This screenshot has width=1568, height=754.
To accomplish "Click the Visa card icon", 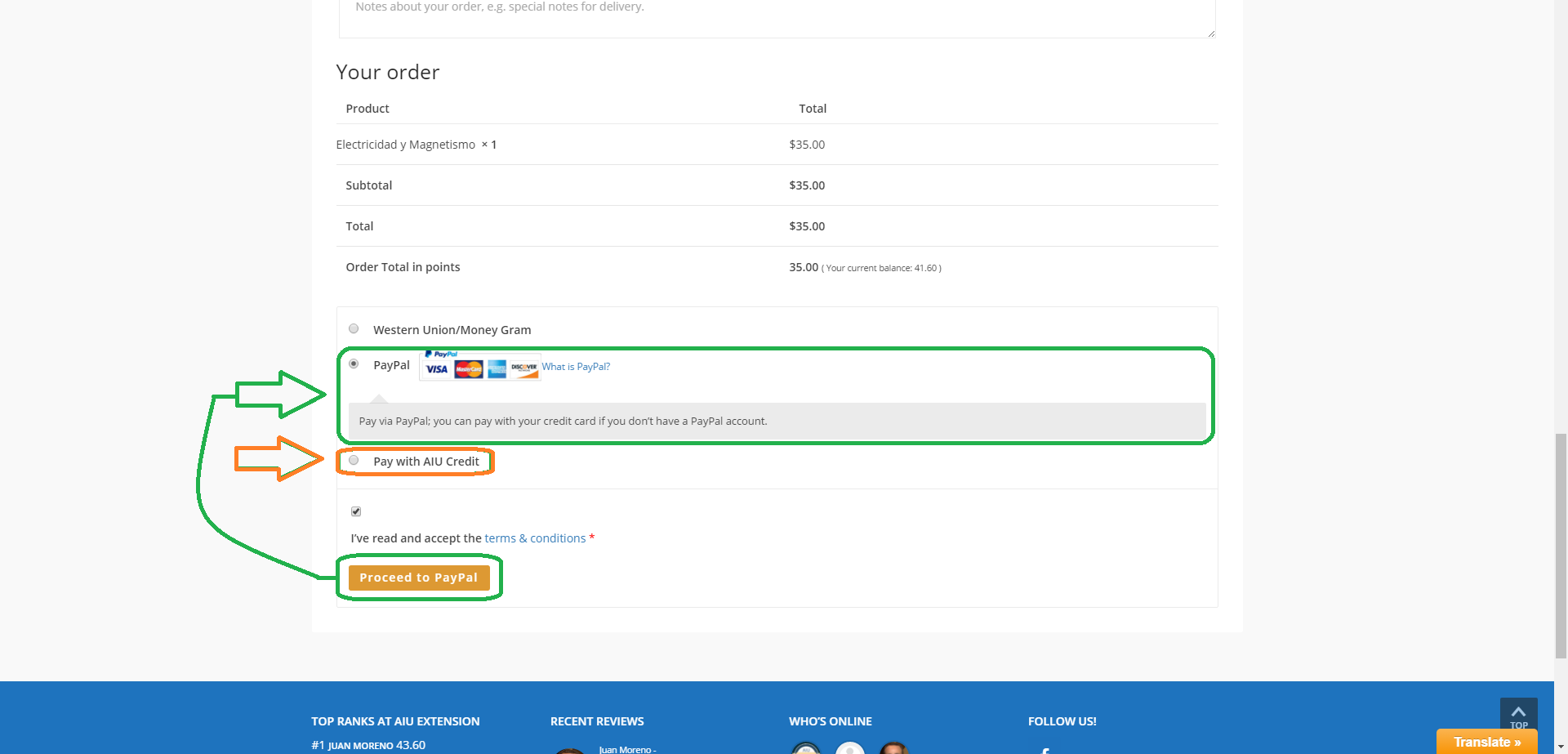I will click(x=437, y=369).
